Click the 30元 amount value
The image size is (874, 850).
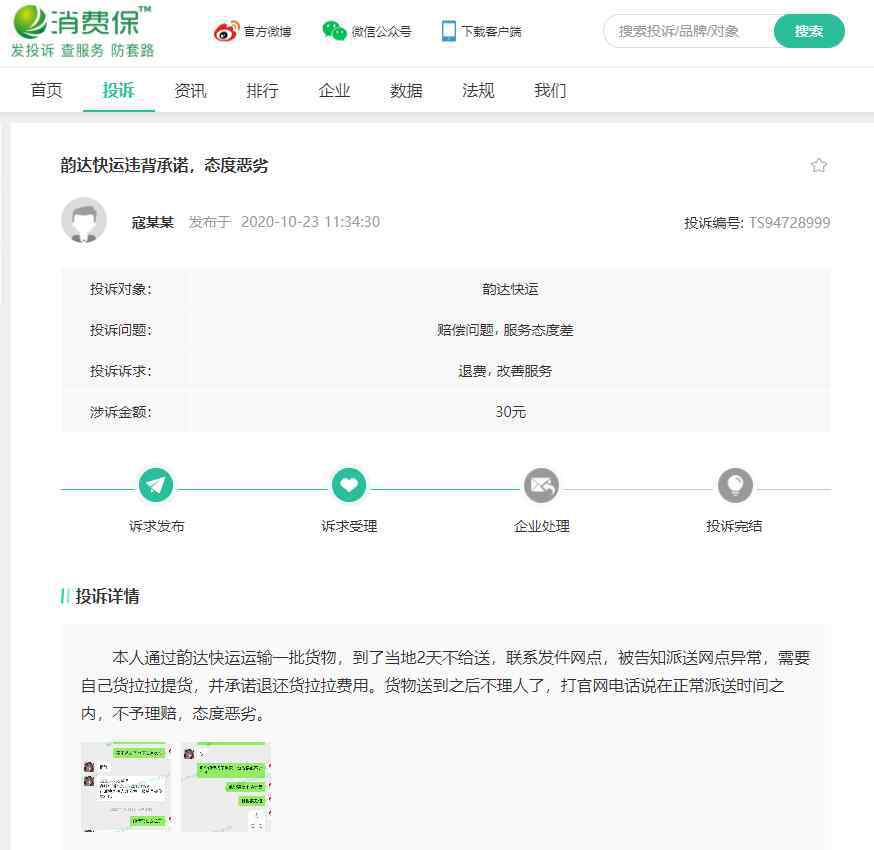point(511,412)
